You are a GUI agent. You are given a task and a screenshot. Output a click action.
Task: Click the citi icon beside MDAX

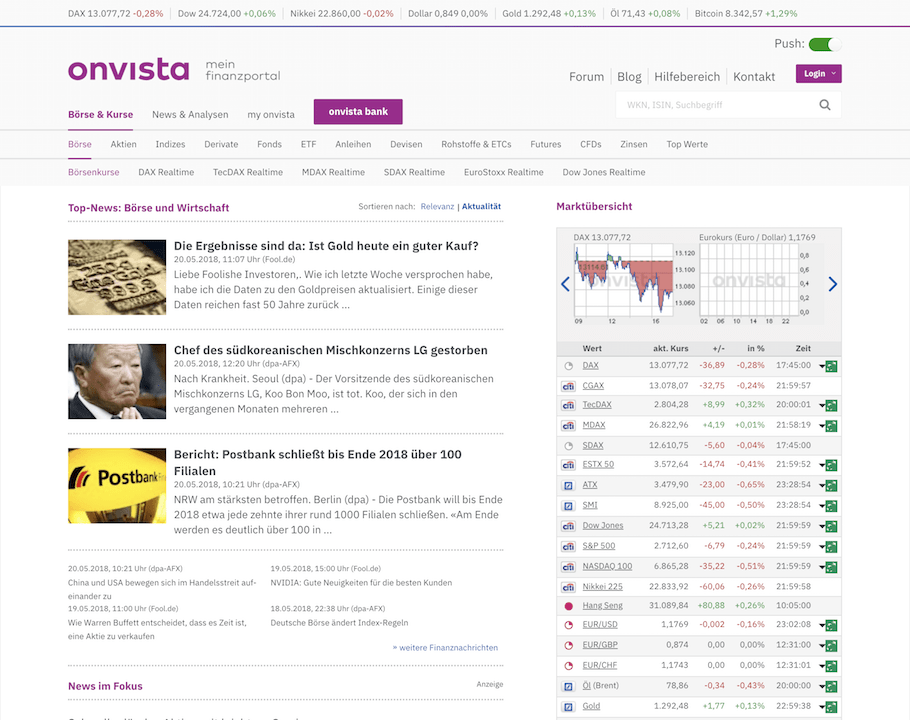click(x=569, y=426)
